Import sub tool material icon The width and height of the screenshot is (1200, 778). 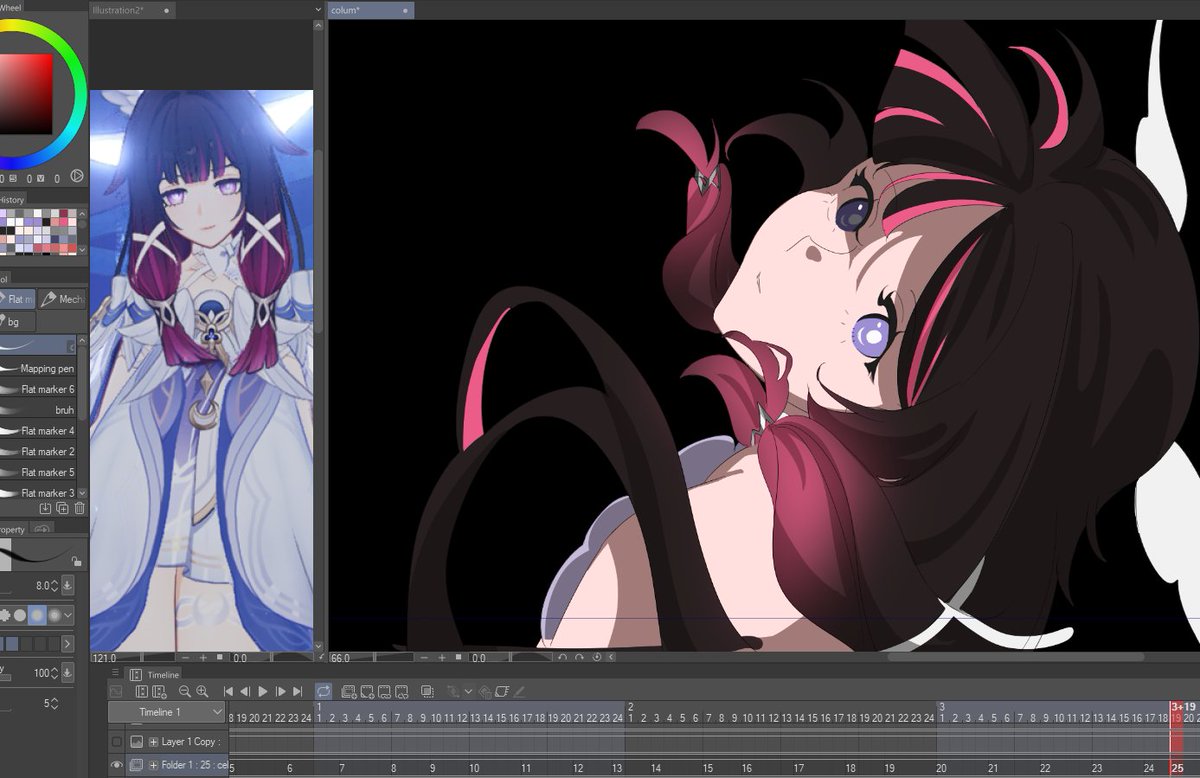point(45,509)
